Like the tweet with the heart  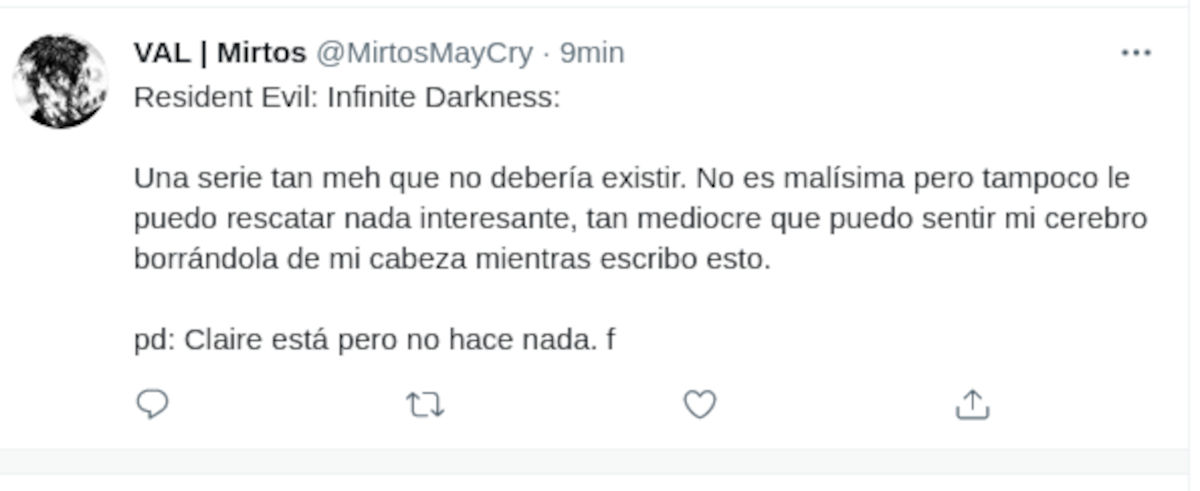[699, 404]
